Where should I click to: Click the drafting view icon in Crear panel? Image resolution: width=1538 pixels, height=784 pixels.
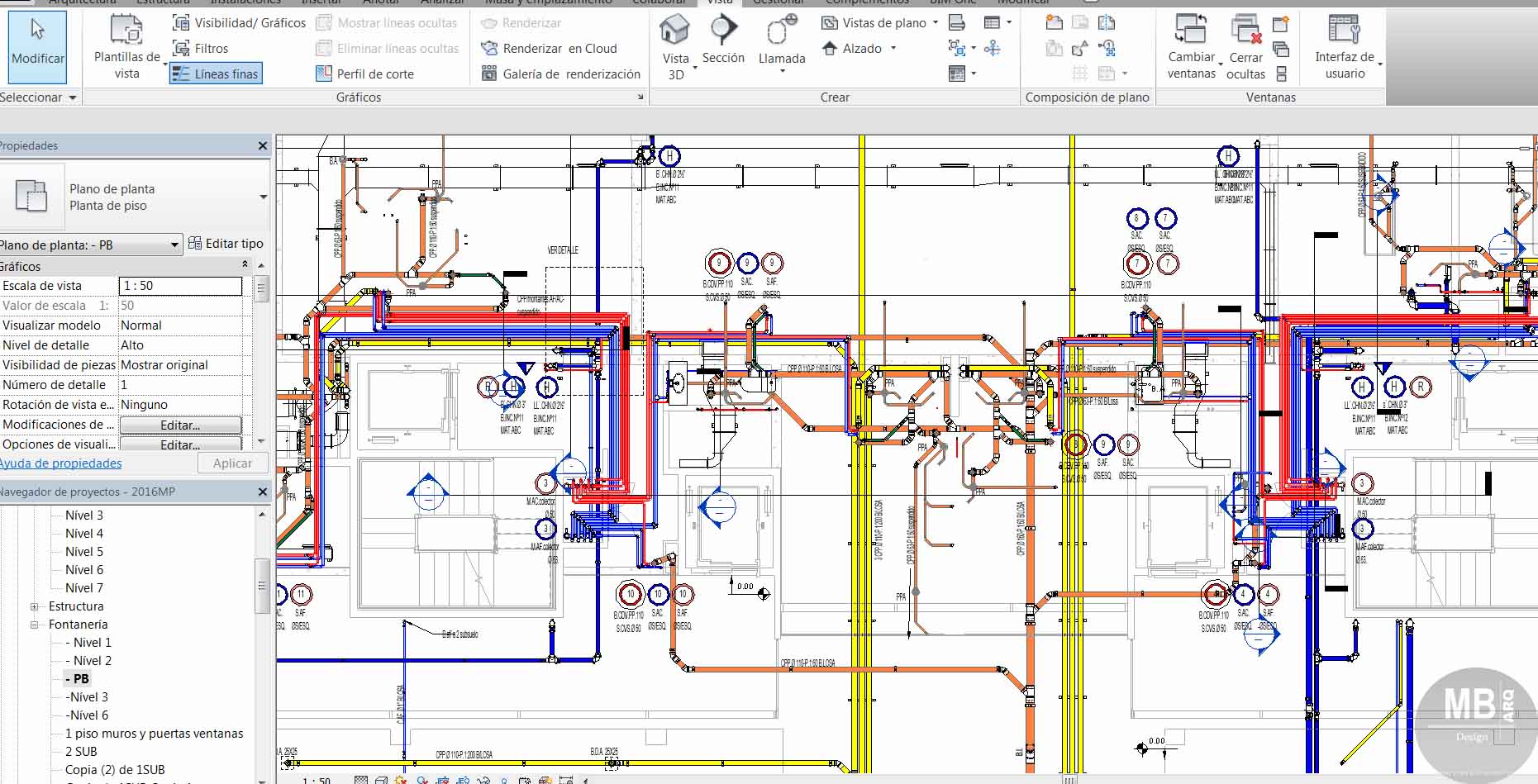point(957,23)
